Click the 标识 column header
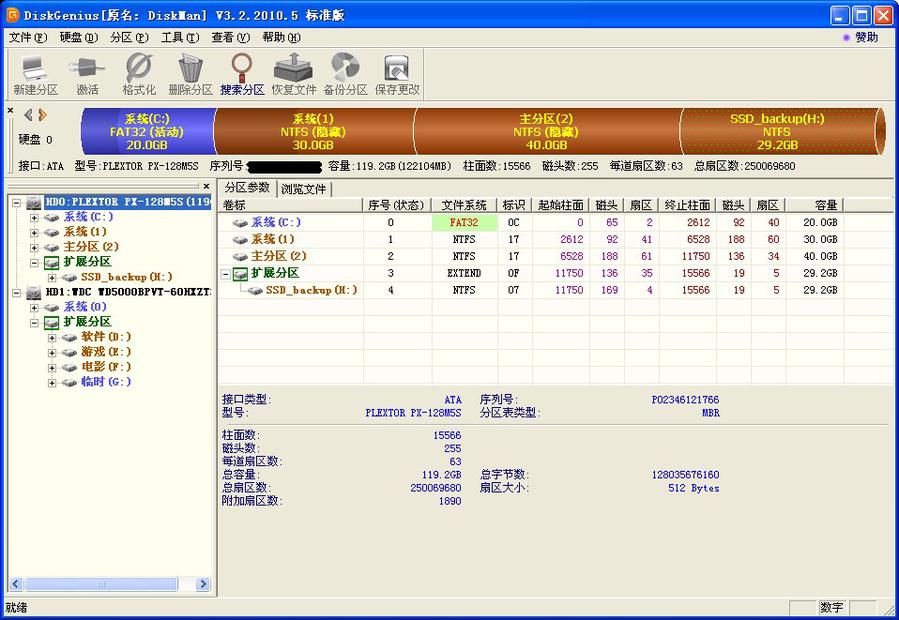 click(514, 205)
